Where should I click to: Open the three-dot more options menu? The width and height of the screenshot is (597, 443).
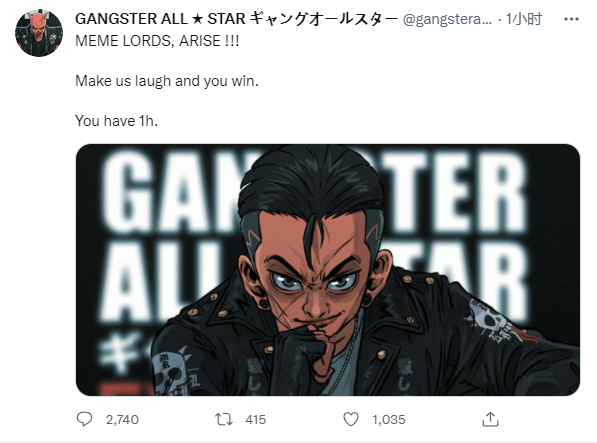click(x=571, y=19)
